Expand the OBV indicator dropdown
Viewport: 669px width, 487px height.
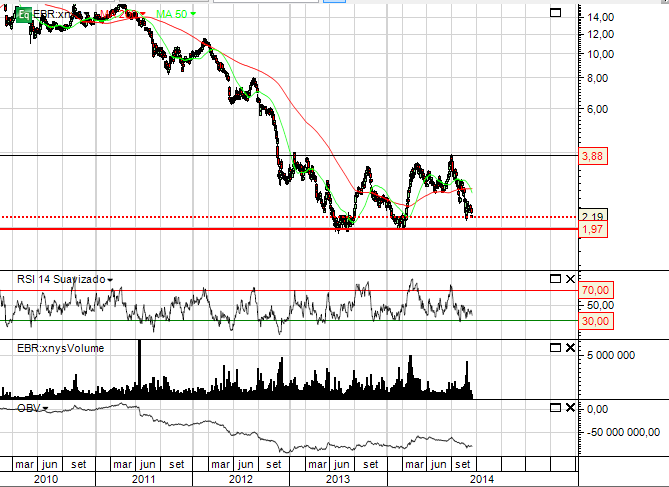pos(45,409)
